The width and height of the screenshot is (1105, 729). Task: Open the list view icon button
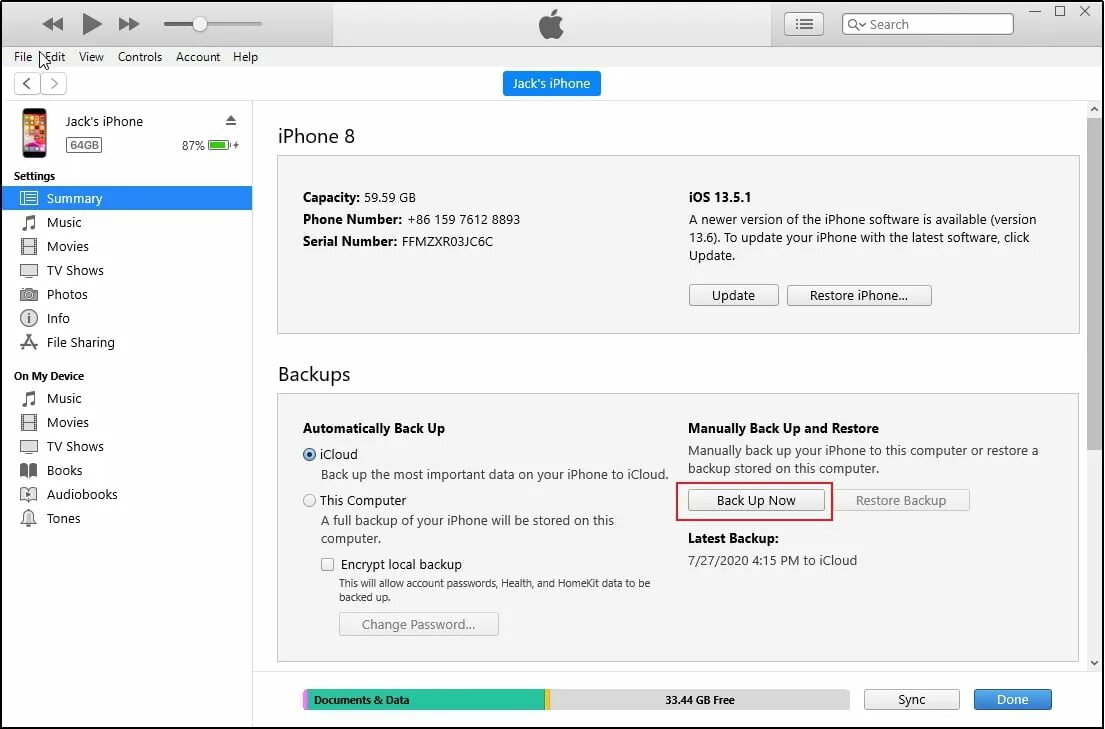[804, 24]
